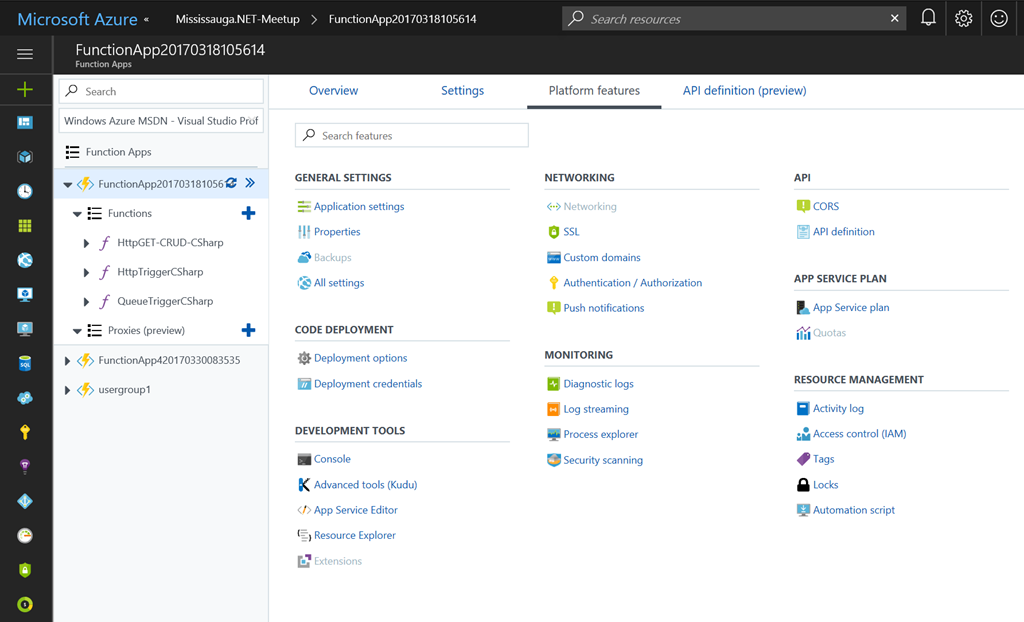Click the notifications bell icon
The height and width of the screenshot is (622, 1024).
click(928, 18)
